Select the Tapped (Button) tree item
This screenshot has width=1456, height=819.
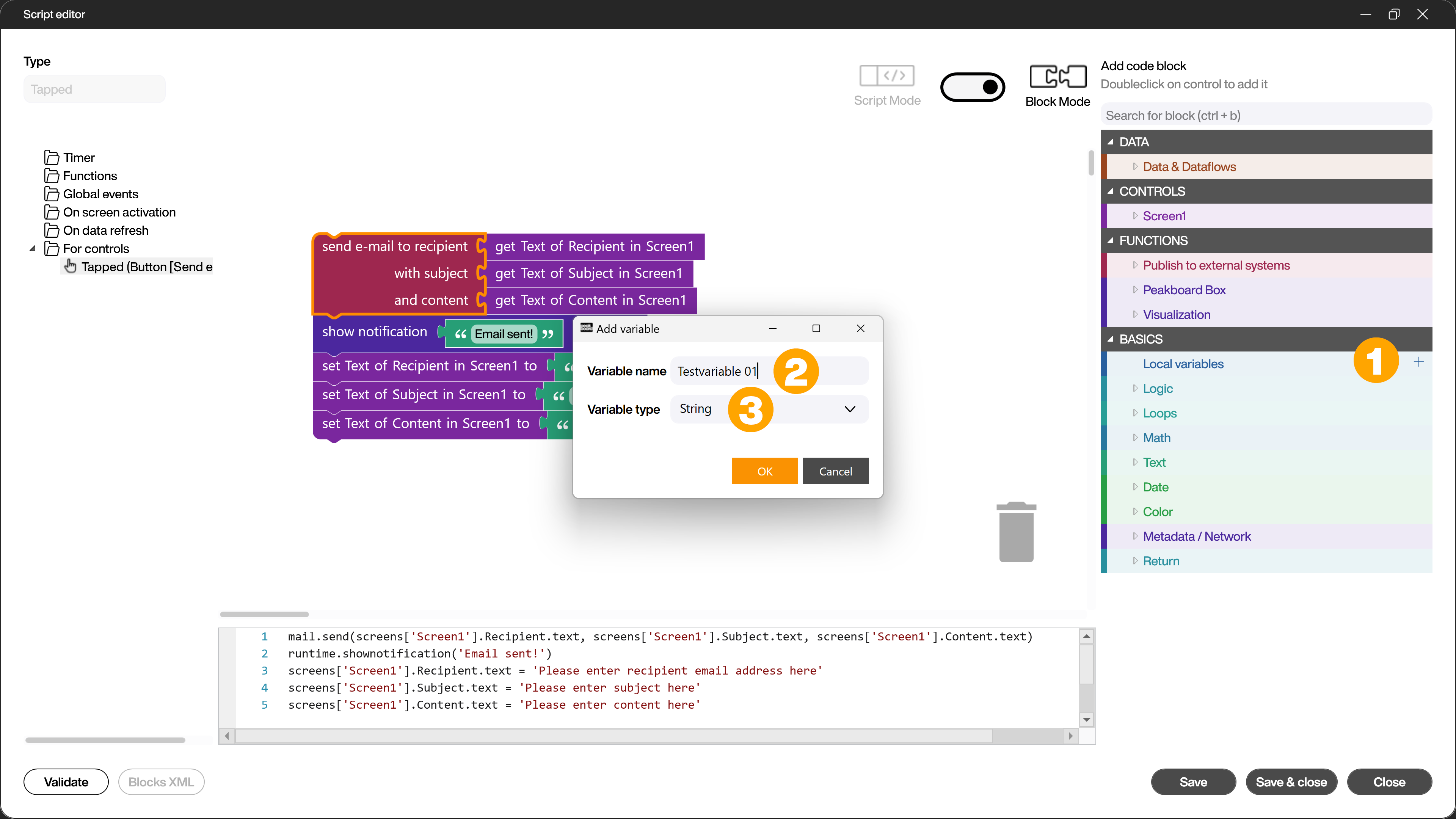[x=146, y=267]
